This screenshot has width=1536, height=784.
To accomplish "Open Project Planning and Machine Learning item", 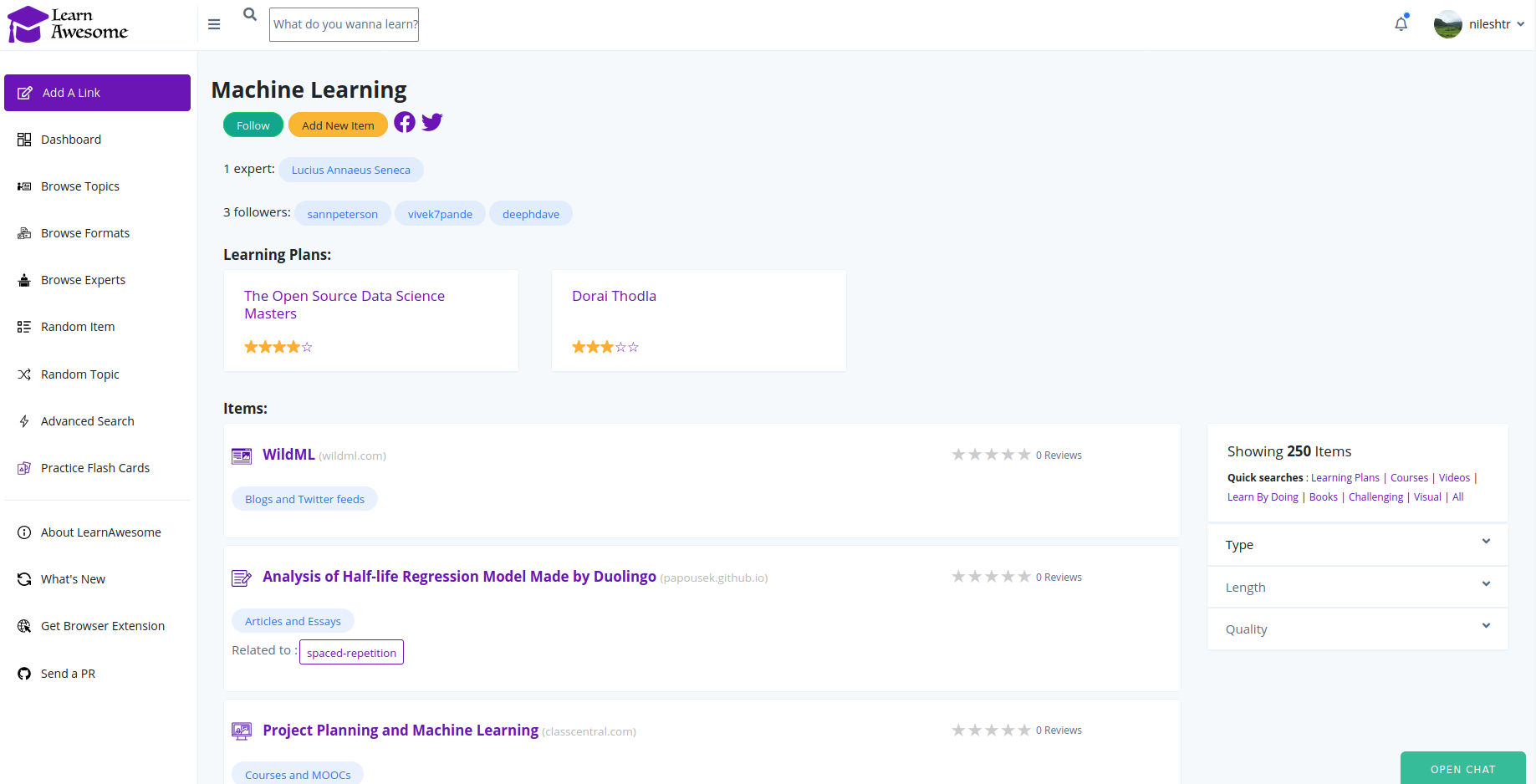I will [x=401, y=731].
